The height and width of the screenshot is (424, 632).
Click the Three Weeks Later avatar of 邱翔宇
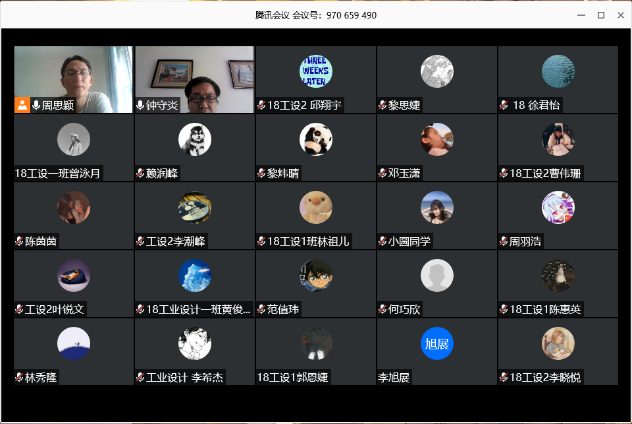(x=316, y=71)
